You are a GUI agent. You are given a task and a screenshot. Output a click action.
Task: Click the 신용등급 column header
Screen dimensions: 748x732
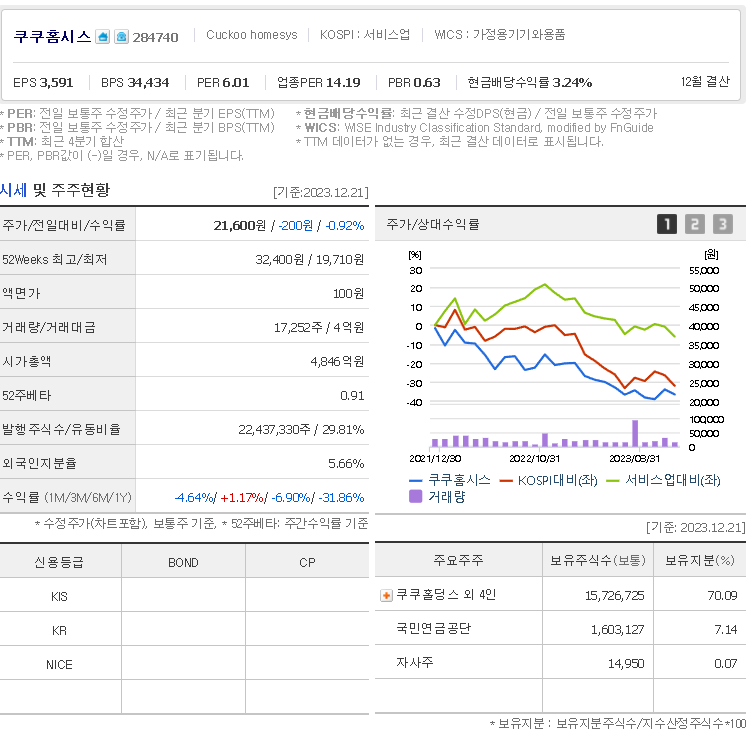click(60, 562)
